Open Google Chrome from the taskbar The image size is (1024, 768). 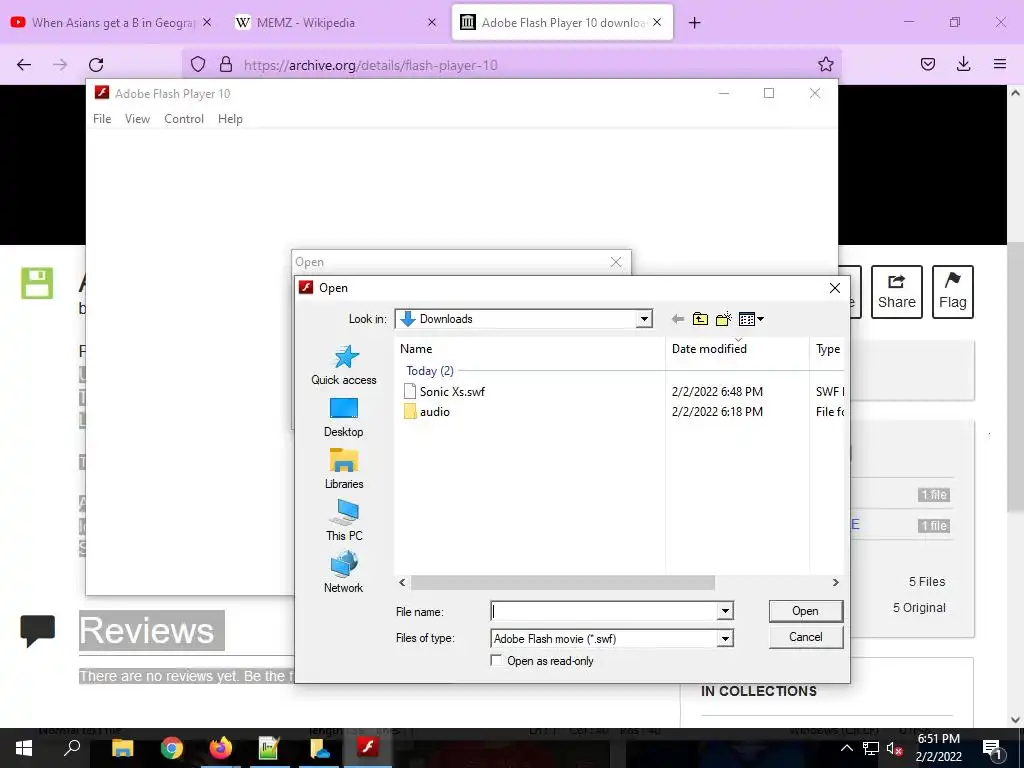tap(172, 748)
